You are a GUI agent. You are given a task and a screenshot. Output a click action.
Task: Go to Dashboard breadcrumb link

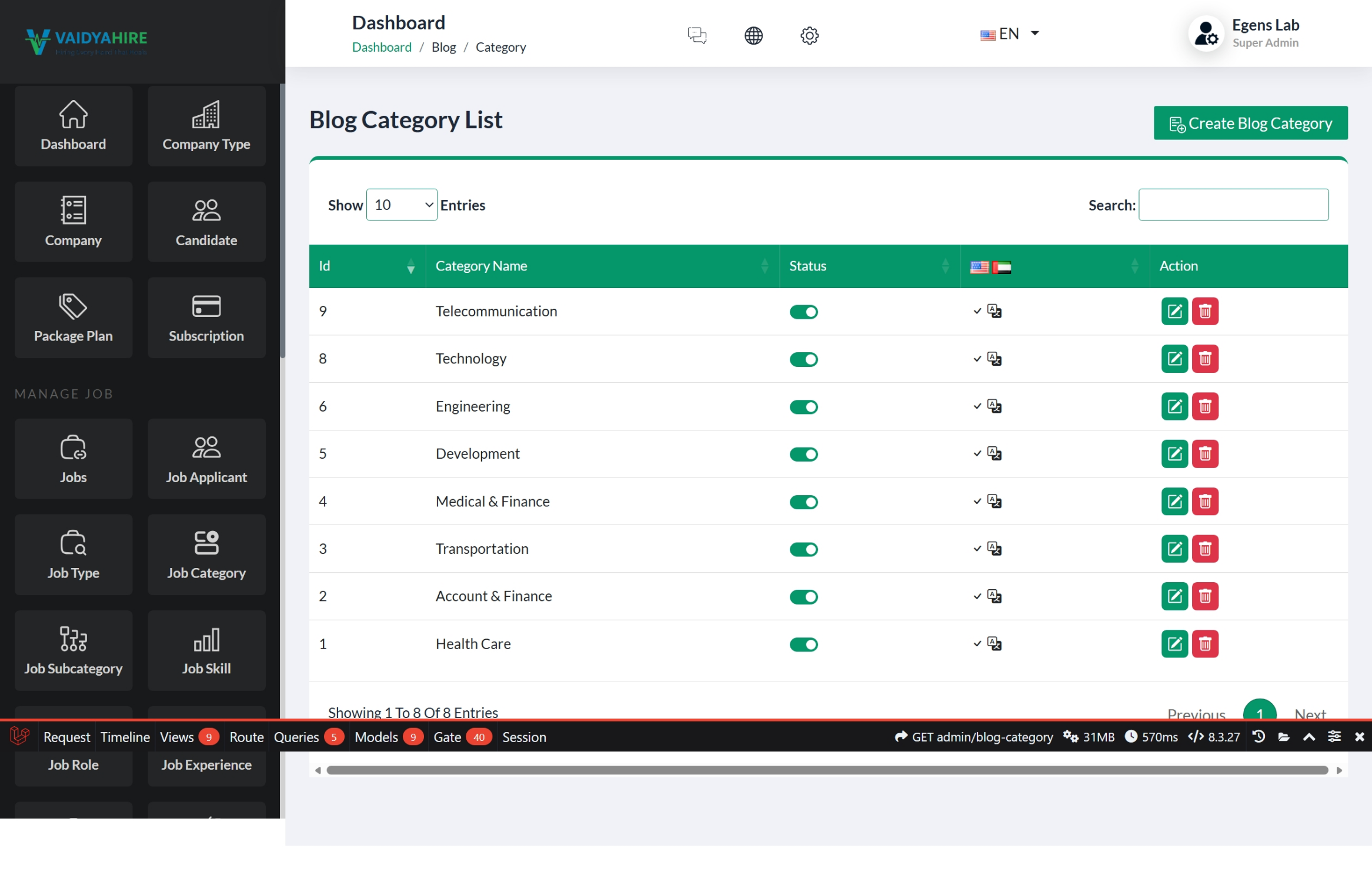tap(382, 47)
